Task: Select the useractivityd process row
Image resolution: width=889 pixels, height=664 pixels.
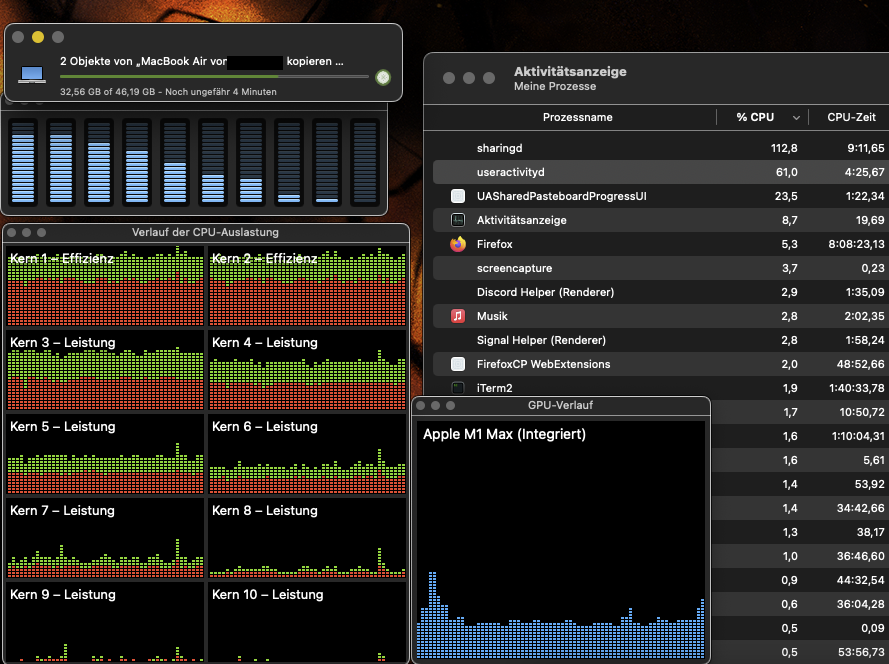Action: pyautogui.click(x=661, y=172)
